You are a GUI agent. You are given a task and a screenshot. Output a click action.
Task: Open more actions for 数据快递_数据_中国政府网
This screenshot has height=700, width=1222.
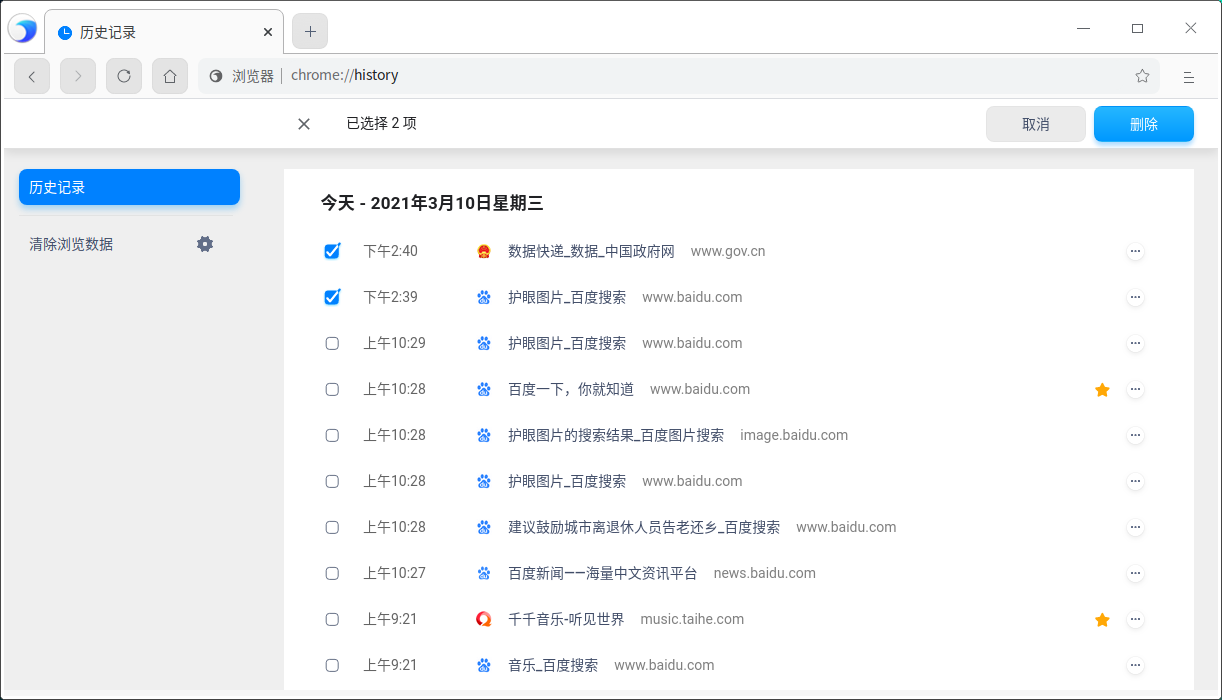coord(1135,251)
